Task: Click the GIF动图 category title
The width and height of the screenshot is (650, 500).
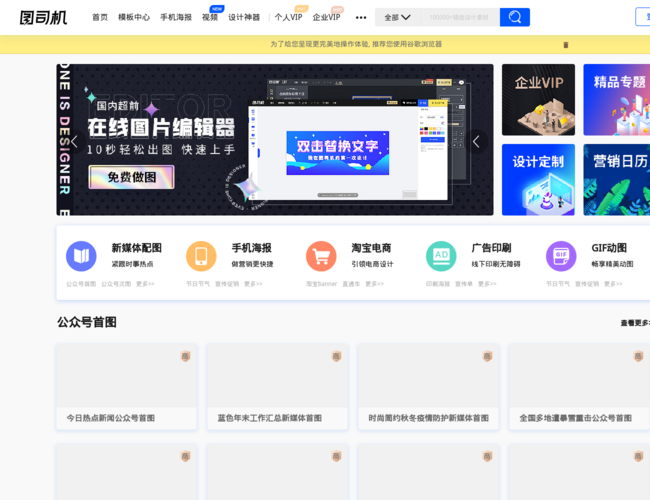Action: 609,248
